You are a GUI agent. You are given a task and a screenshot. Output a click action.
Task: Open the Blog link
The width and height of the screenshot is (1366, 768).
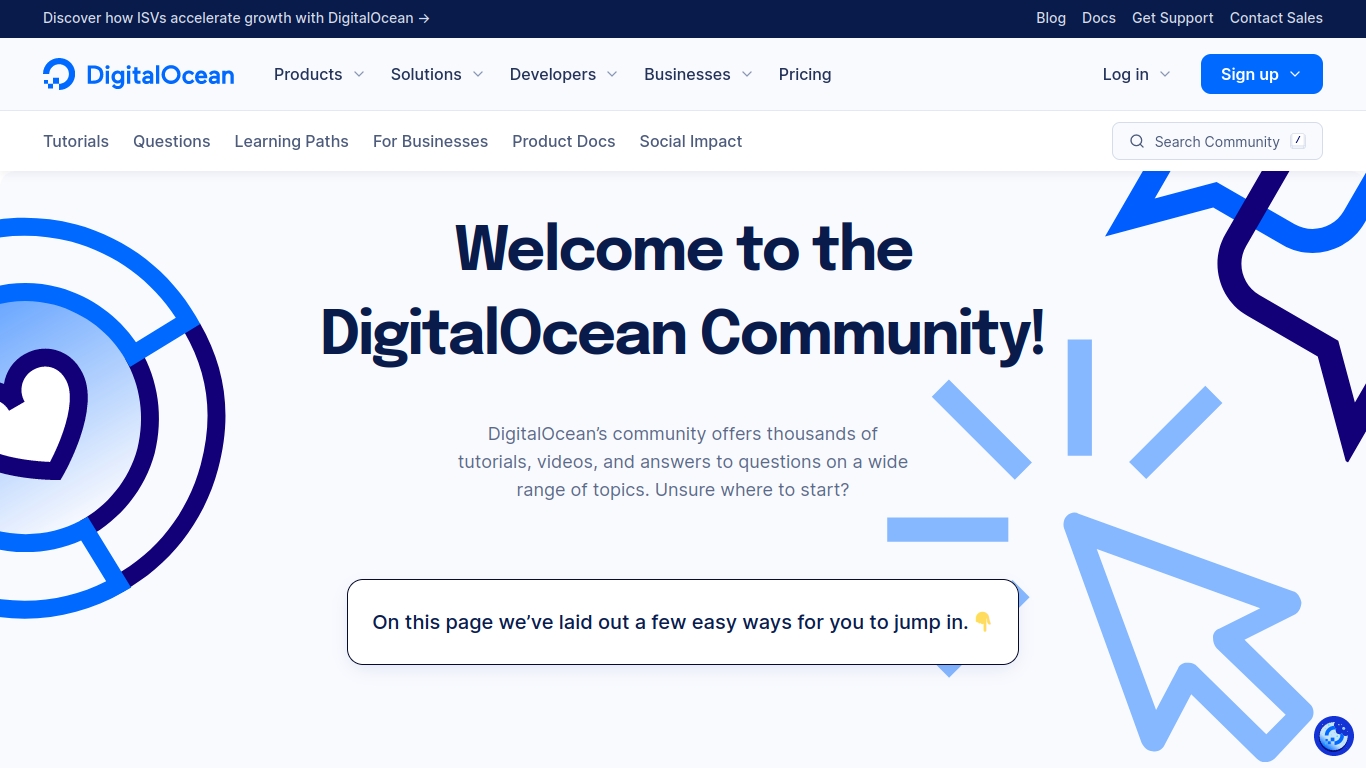click(1051, 18)
